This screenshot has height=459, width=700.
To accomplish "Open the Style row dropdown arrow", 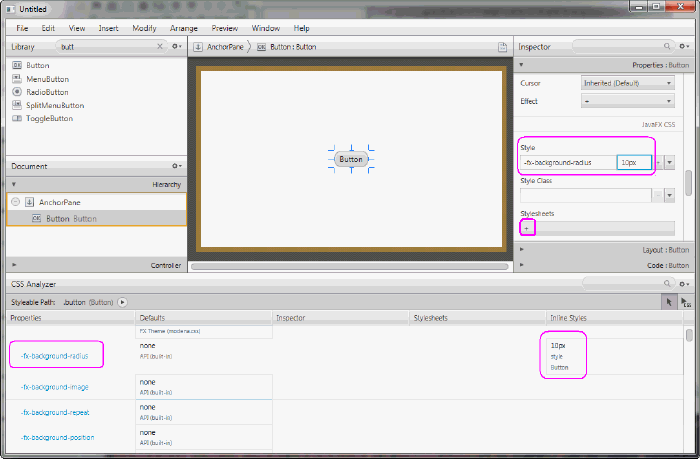I will (670, 163).
